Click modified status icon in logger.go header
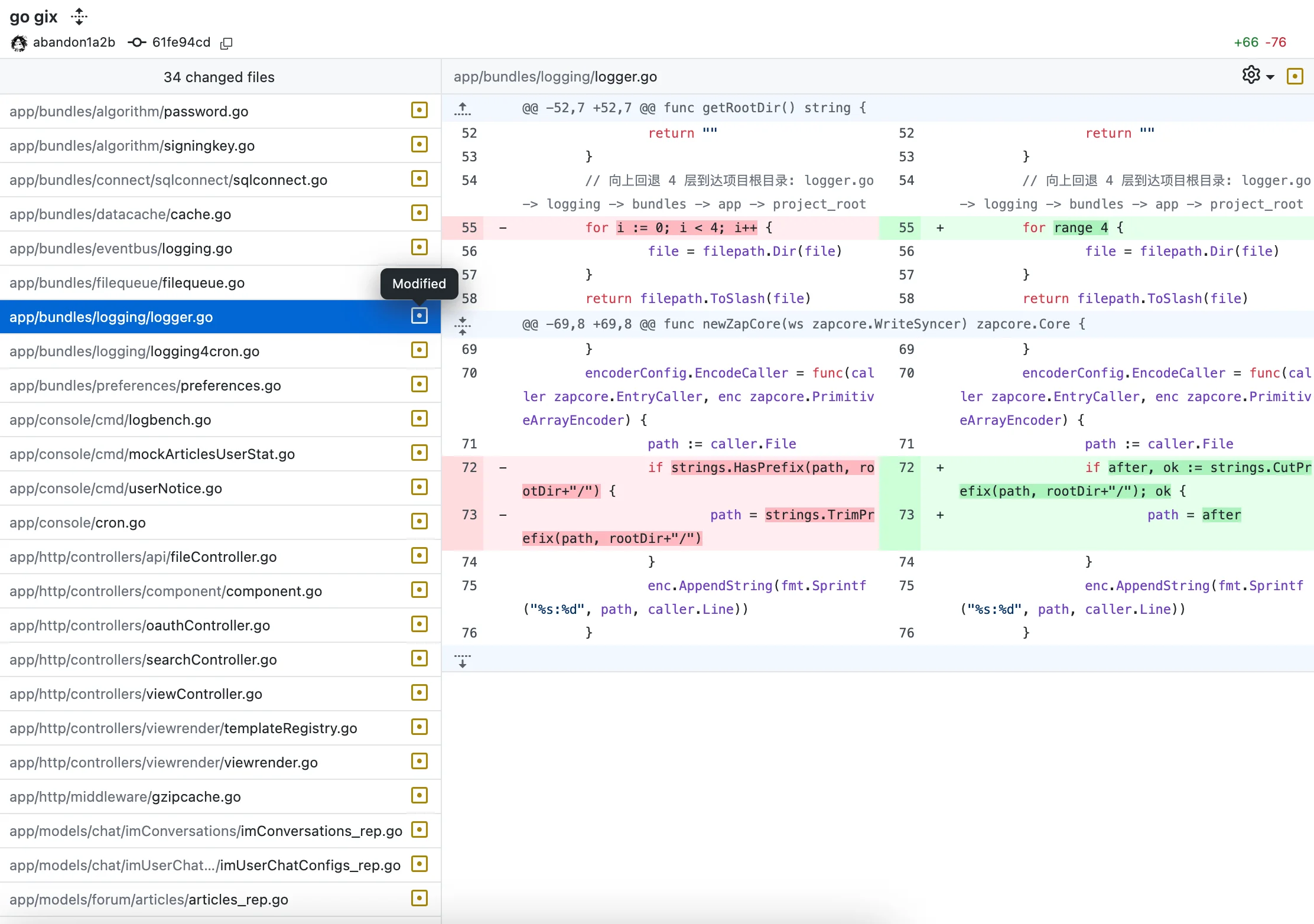Viewport: 1314px width, 924px height. (1295, 76)
